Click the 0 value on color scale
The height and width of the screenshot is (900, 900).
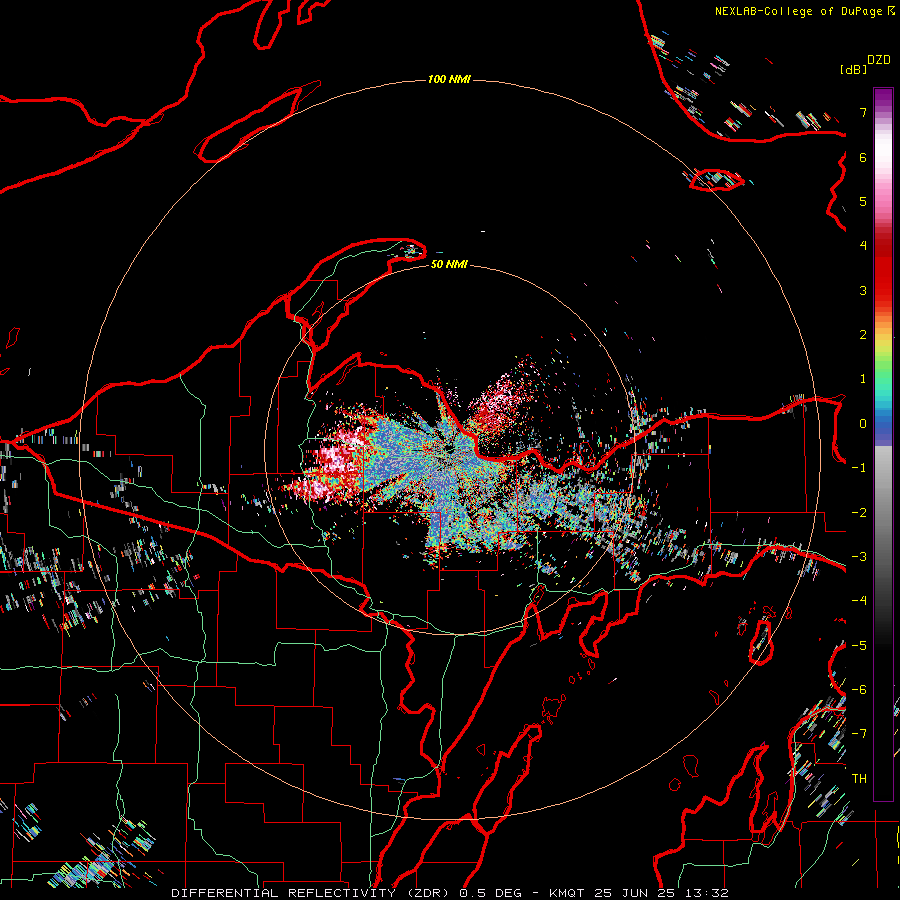[863, 424]
